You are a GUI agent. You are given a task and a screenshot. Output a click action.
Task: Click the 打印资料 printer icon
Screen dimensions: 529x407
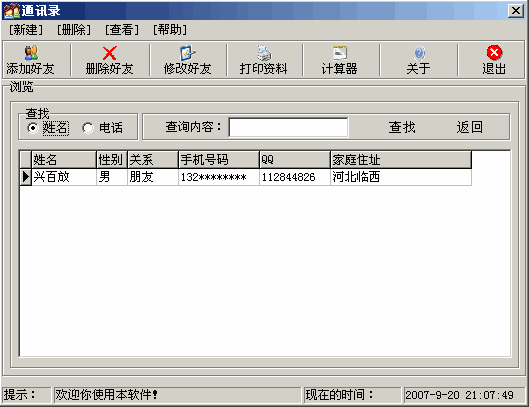[264, 53]
